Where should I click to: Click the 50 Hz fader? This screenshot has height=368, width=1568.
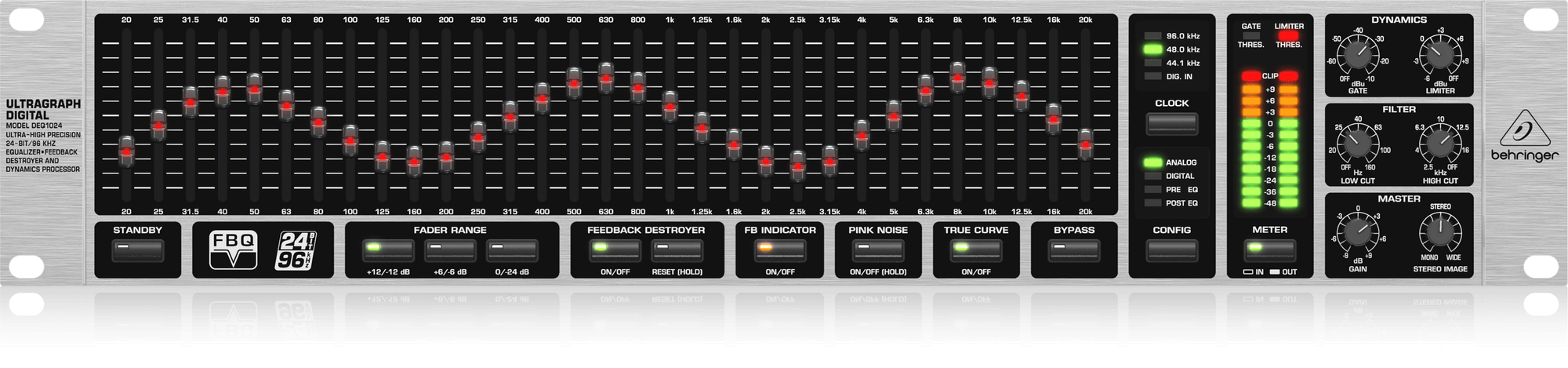click(254, 89)
